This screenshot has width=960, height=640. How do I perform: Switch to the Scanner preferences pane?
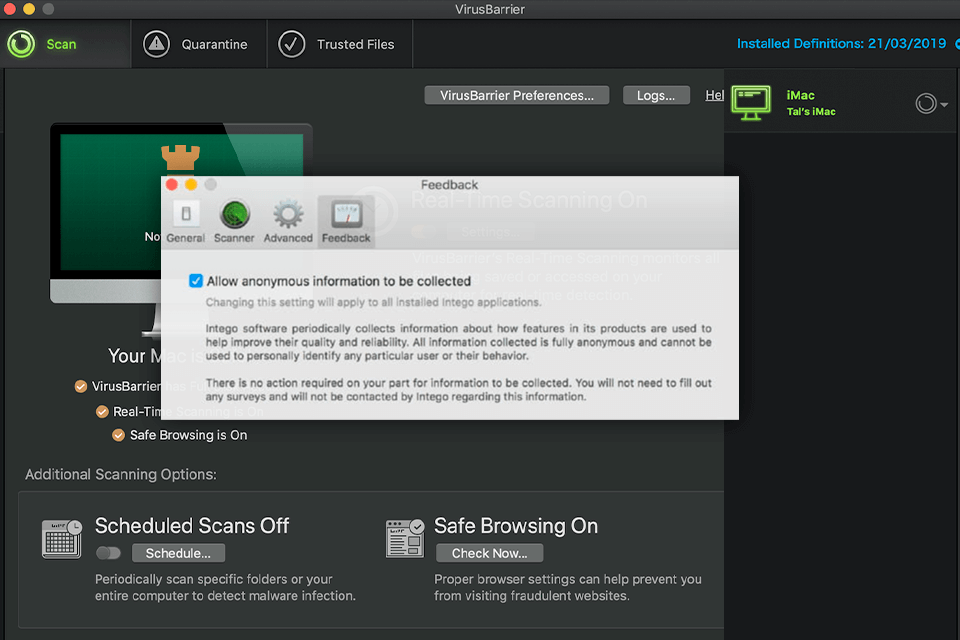click(234, 221)
